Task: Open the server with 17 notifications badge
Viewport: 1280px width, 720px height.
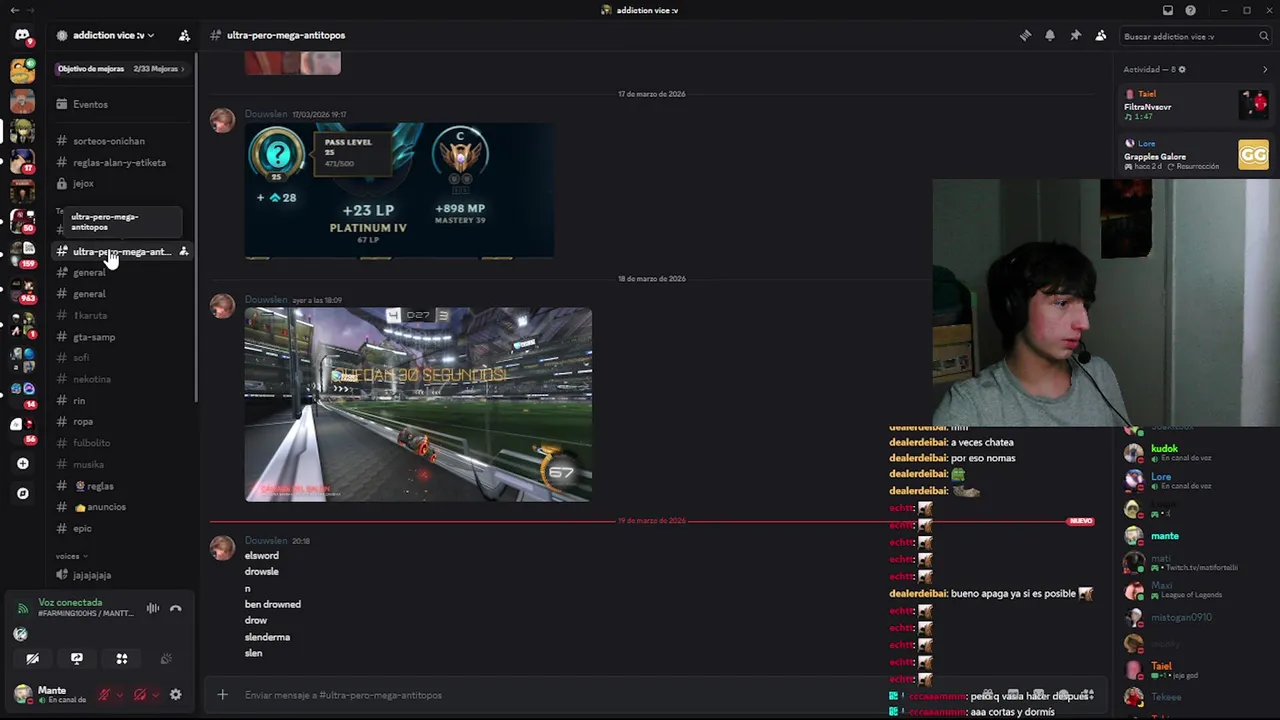Action: [x=22, y=160]
